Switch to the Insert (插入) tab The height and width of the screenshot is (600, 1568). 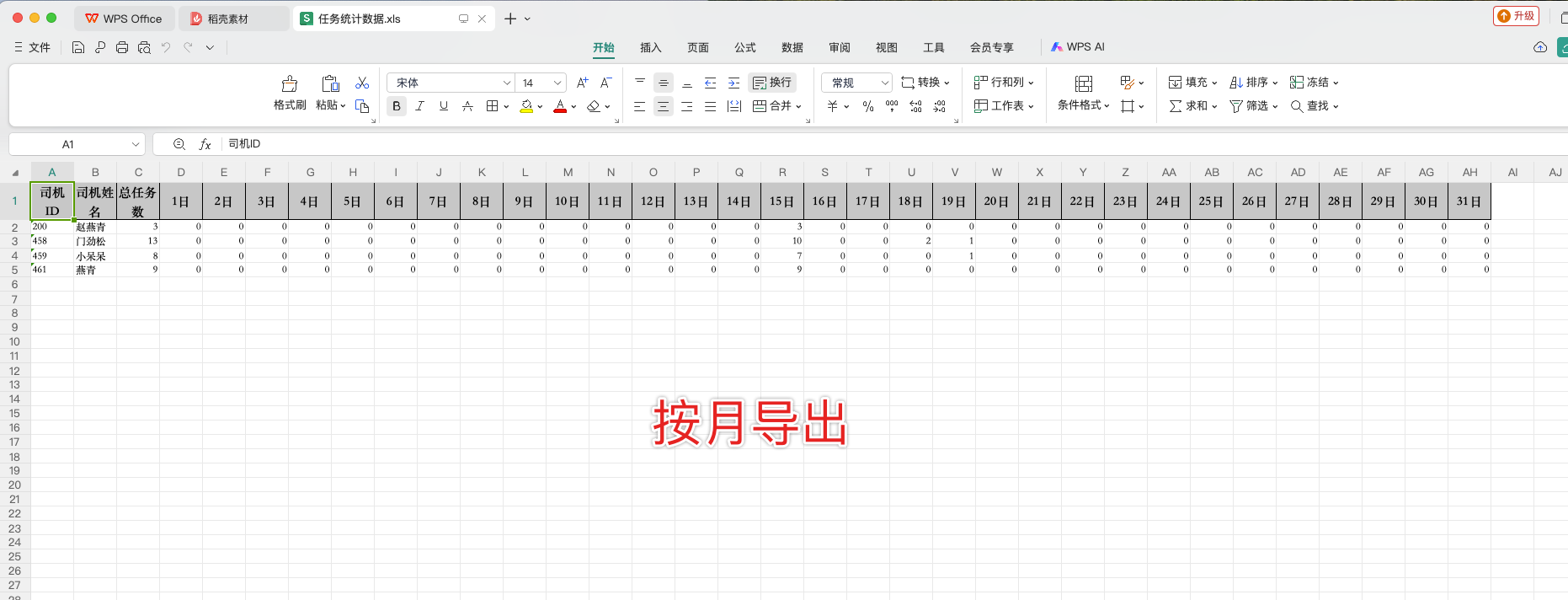(651, 47)
